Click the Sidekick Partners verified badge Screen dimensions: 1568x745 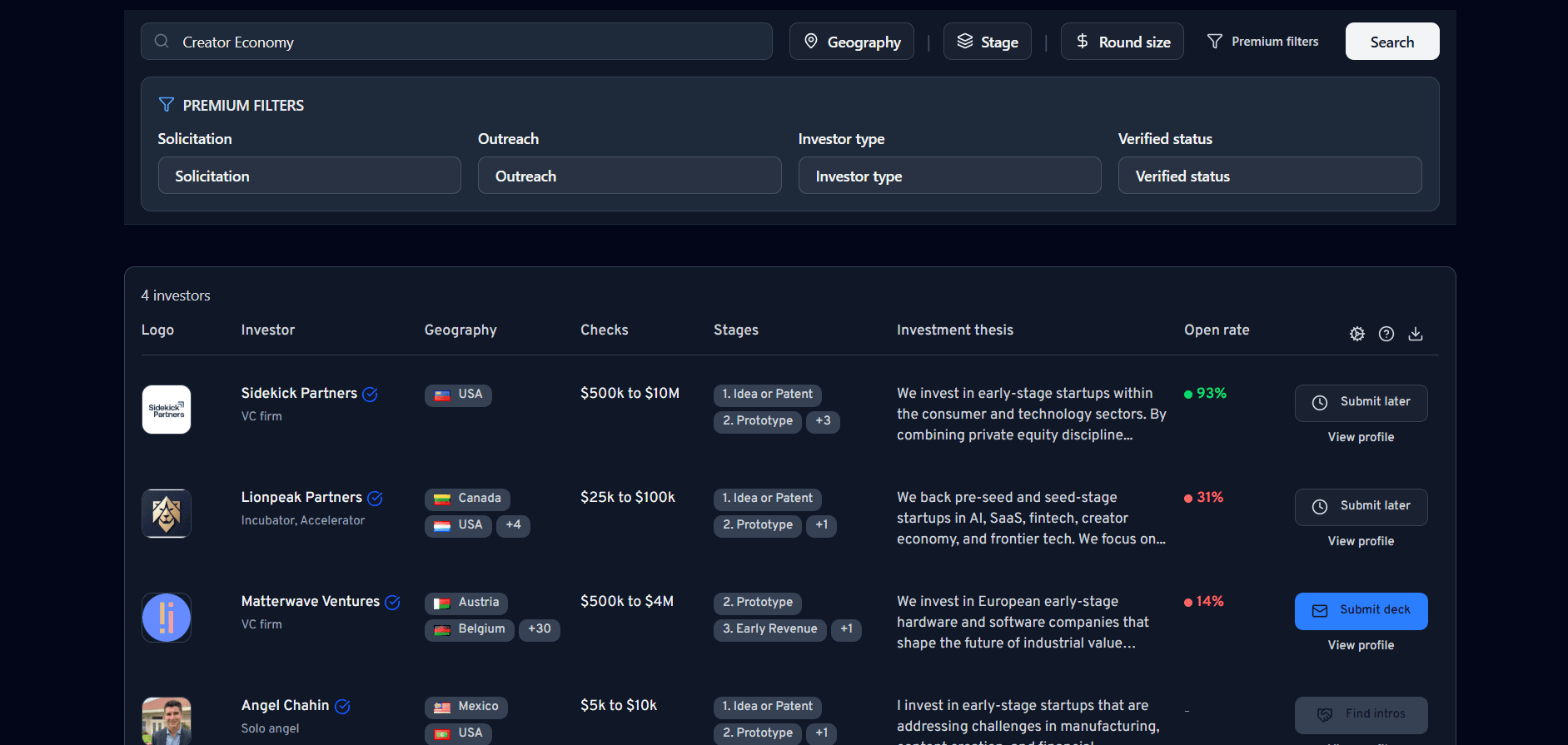pyautogui.click(x=371, y=395)
